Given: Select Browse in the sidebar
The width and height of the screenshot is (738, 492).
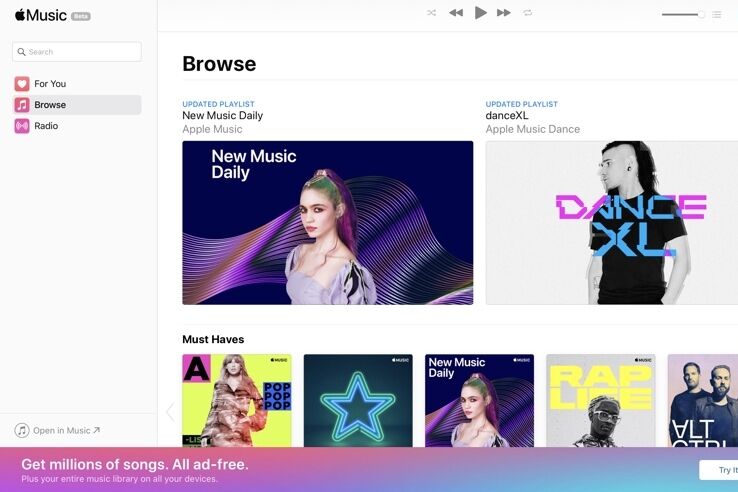Looking at the screenshot, I should click(78, 105).
